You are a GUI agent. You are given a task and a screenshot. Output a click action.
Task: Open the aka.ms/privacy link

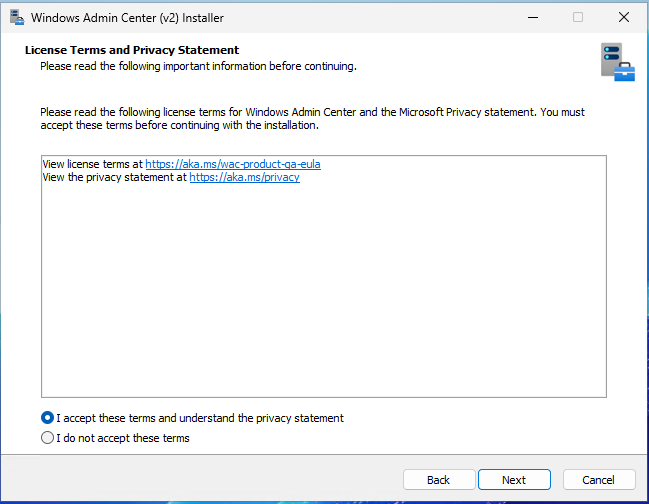pyautogui.click(x=244, y=177)
